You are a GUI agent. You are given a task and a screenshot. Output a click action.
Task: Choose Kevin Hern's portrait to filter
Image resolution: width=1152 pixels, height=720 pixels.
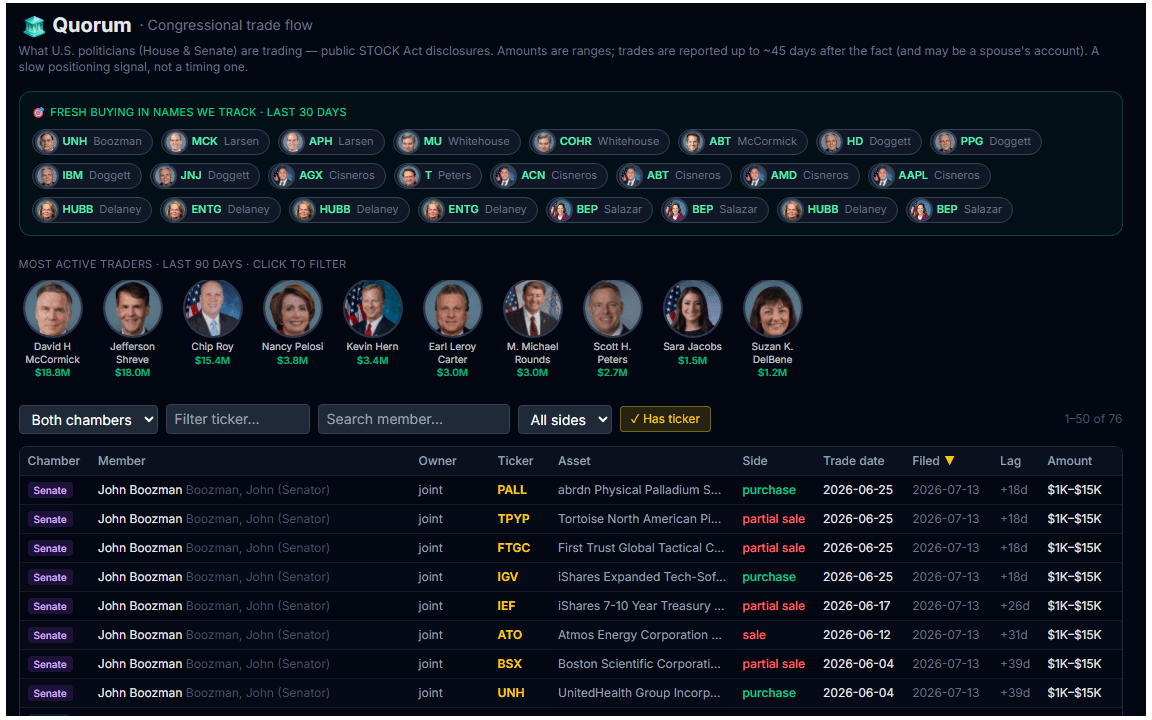coord(372,309)
